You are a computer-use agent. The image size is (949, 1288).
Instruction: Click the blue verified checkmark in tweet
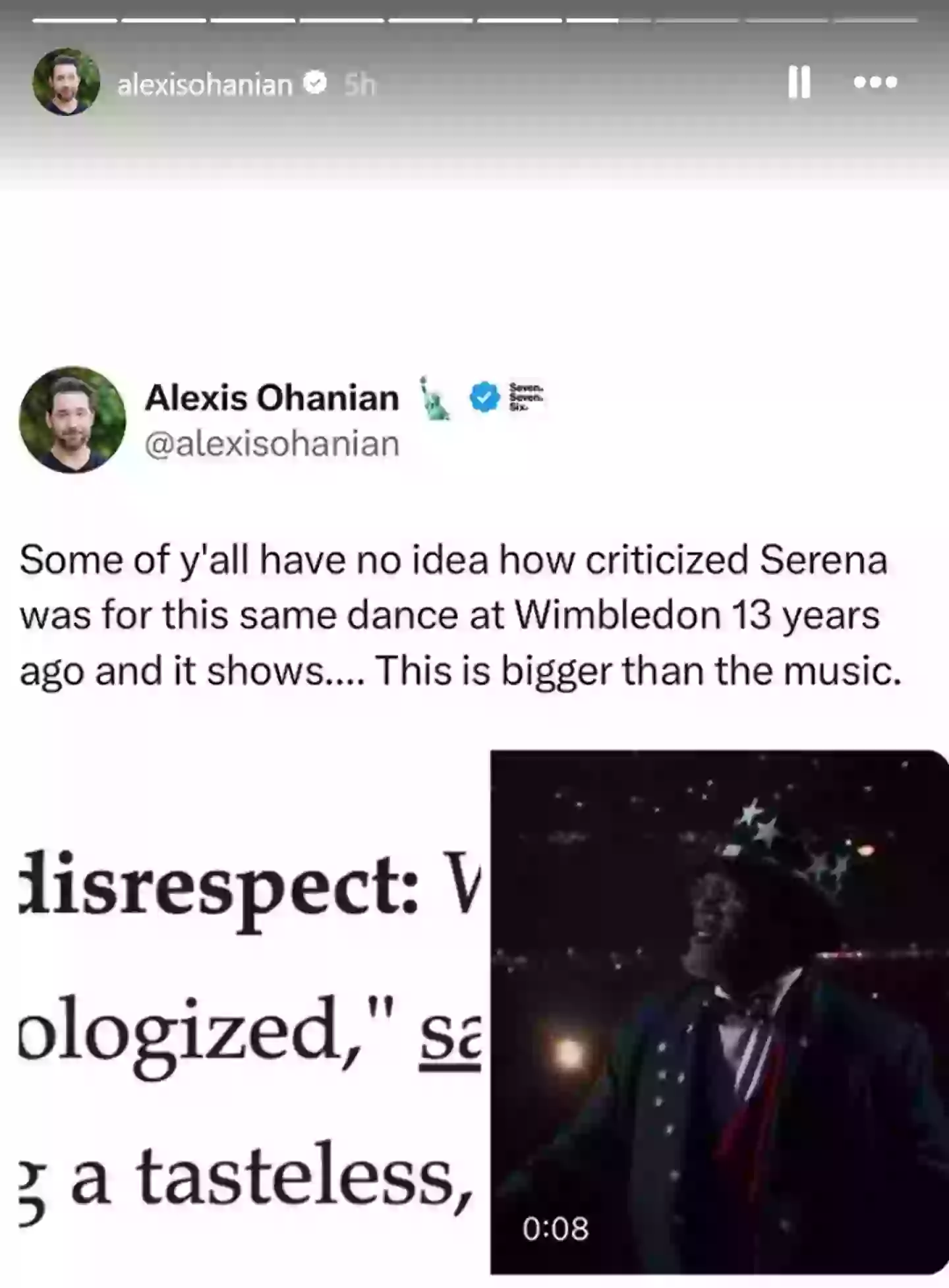[x=484, y=397]
